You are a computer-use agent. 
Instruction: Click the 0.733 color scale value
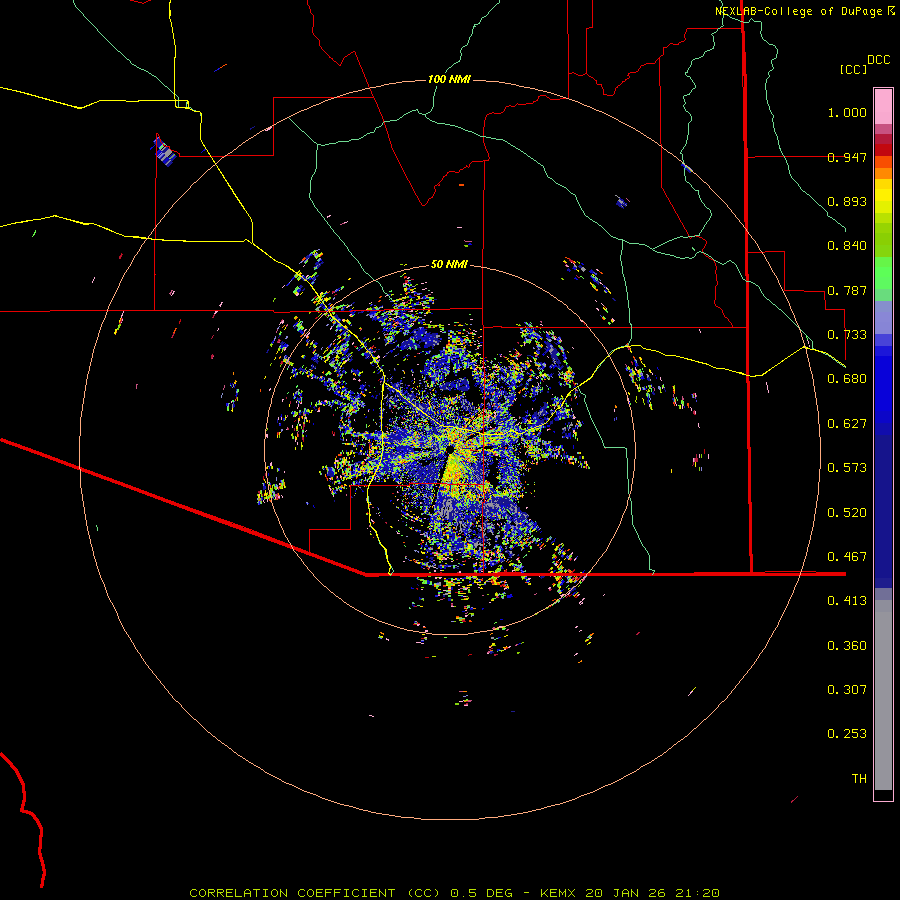point(847,335)
